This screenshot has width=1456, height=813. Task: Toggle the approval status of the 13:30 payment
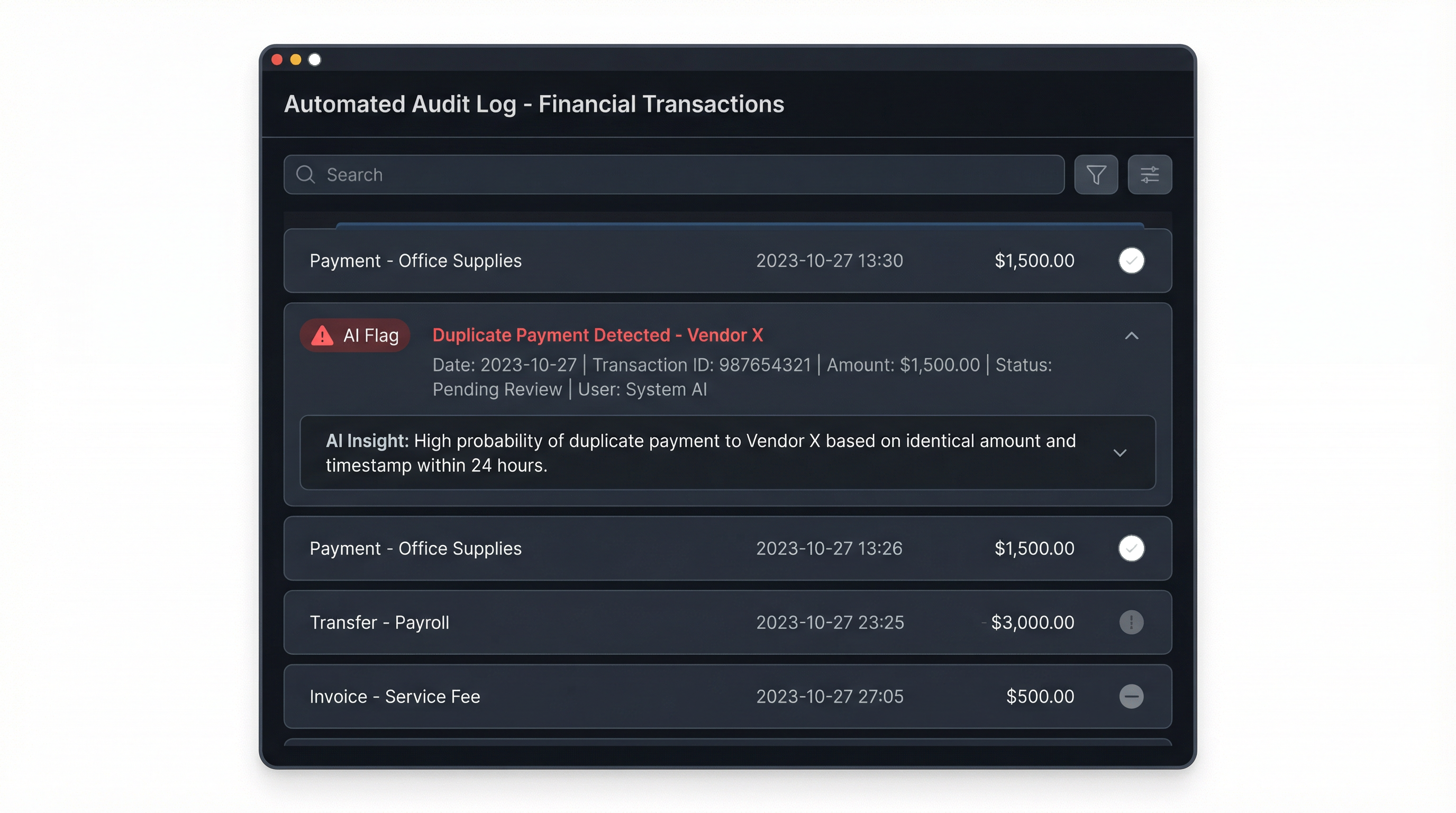(1131, 260)
